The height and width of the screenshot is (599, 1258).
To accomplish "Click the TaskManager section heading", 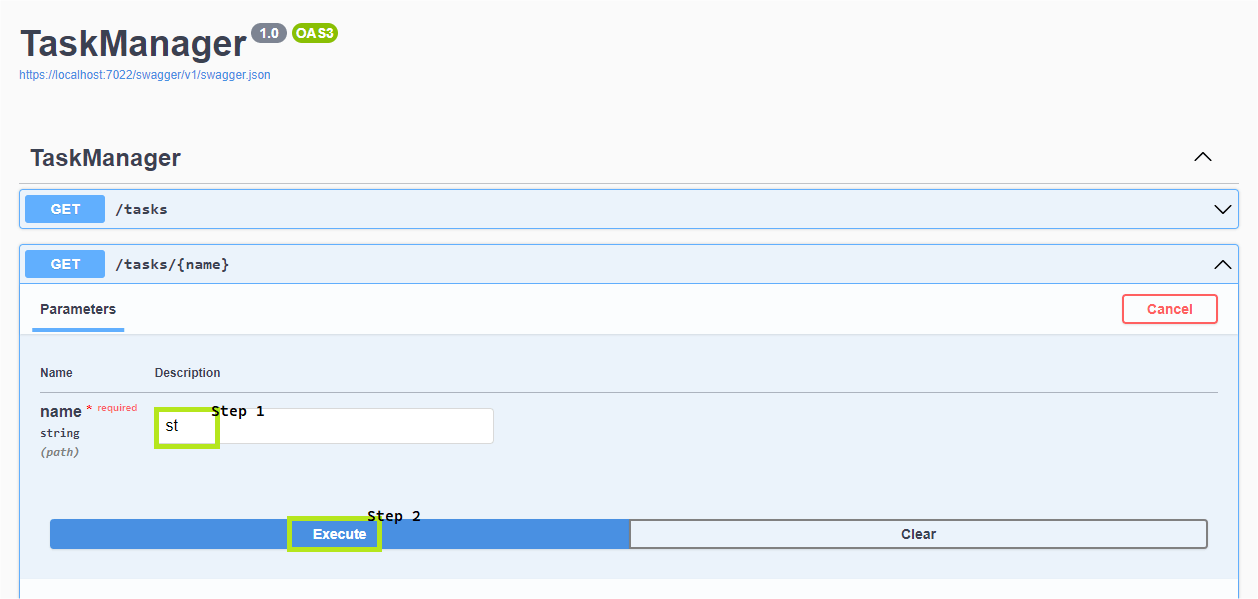I will click(105, 158).
